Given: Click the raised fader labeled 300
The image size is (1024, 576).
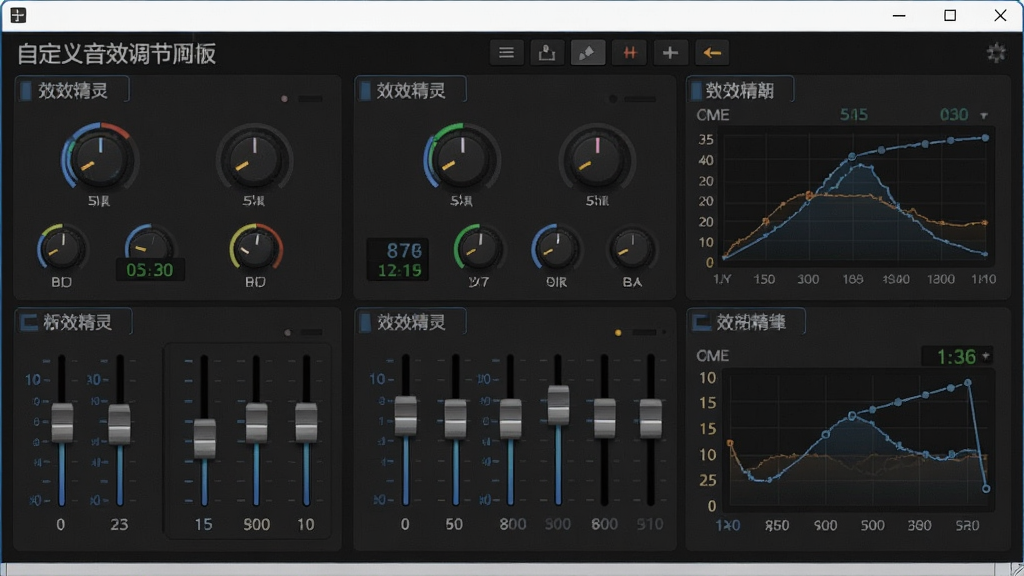Looking at the screenshot, I should click(558, 405).
